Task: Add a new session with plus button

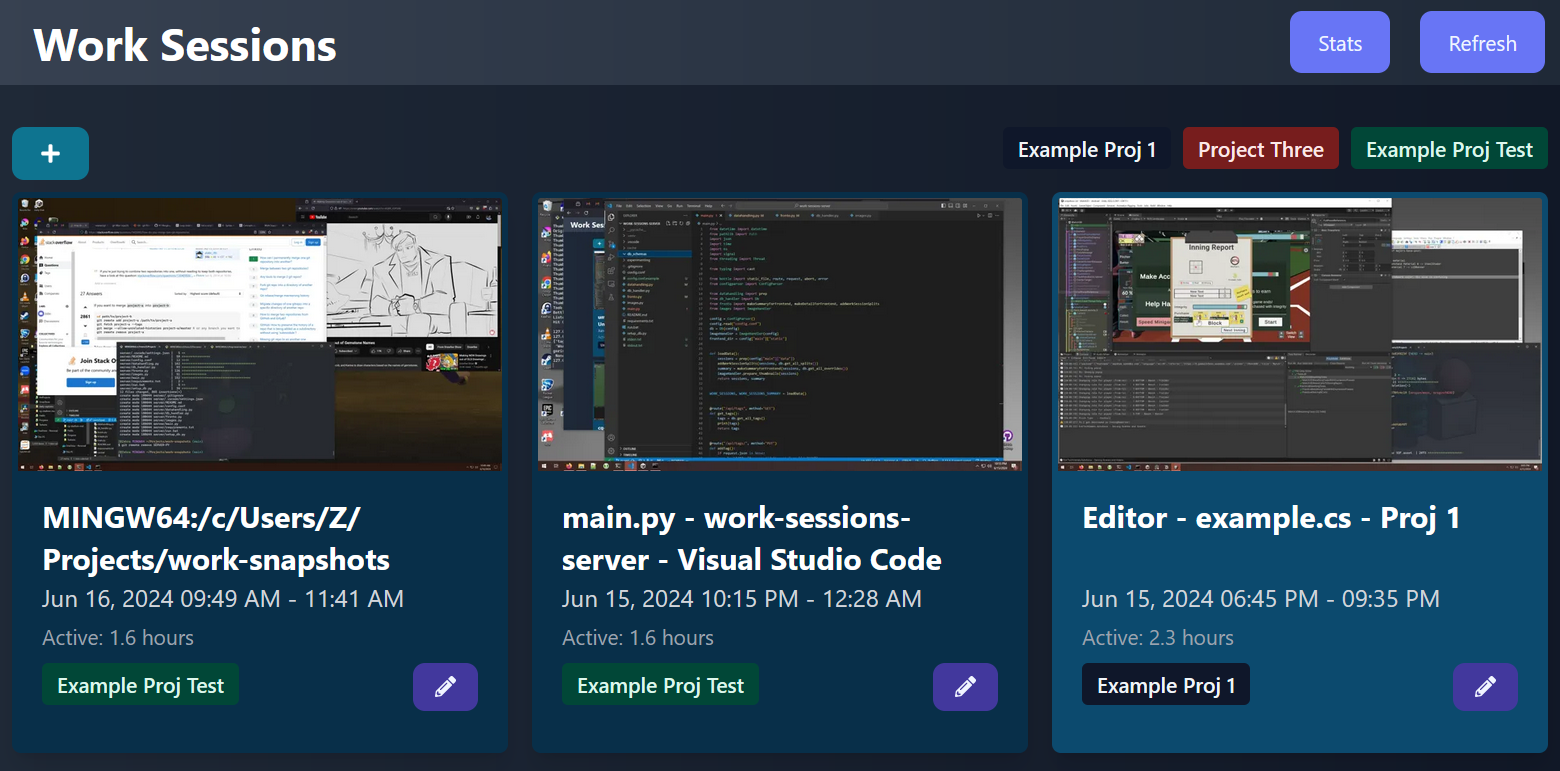Action: coord(51,154)
